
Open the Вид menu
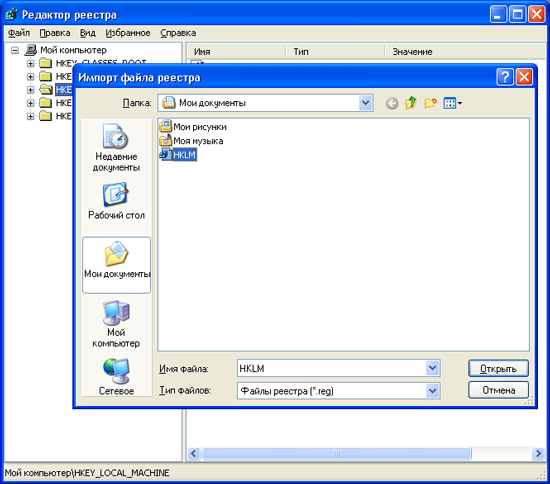(88, 33)
